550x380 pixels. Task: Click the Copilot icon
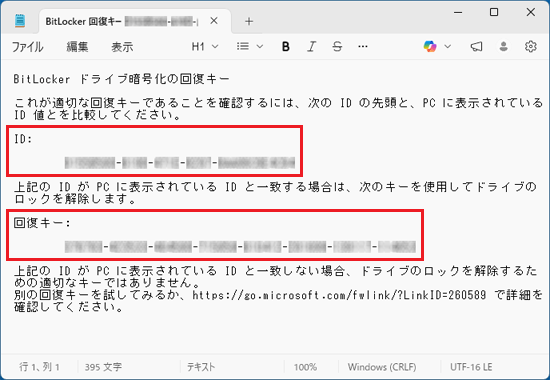click(x=430, y=46)
